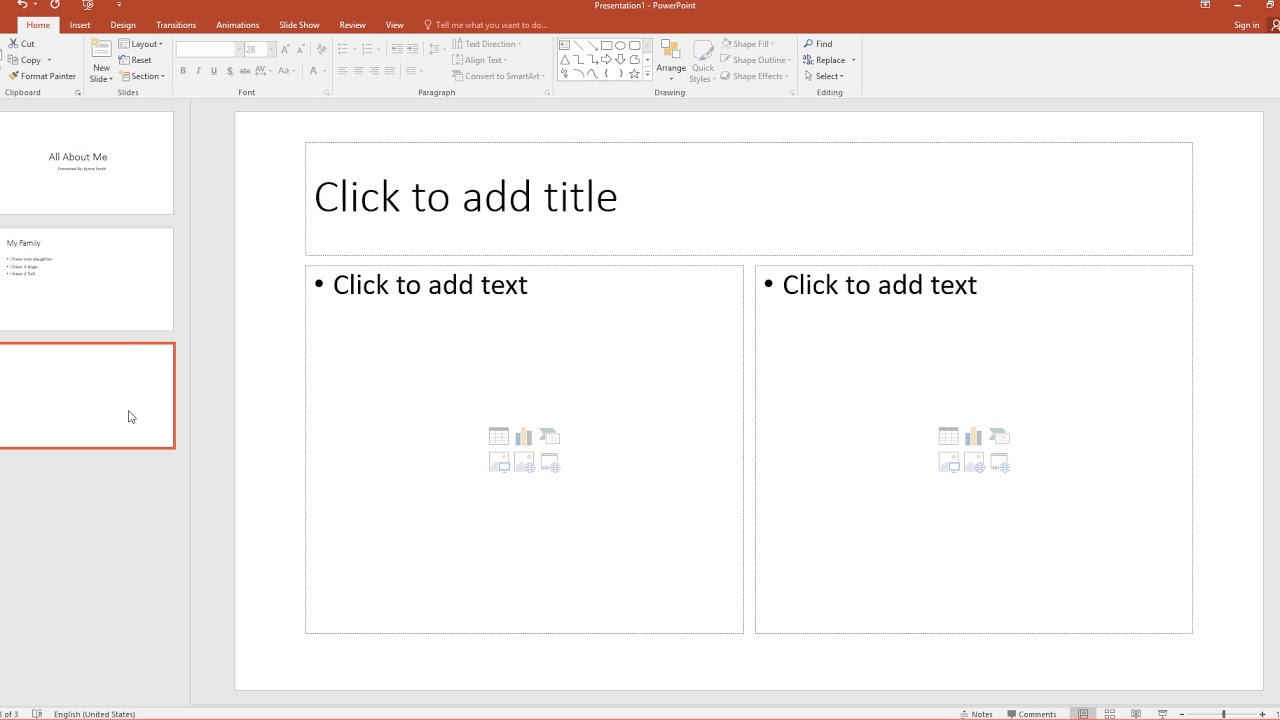Click Insert Chart icon in right placeholder

974,436
